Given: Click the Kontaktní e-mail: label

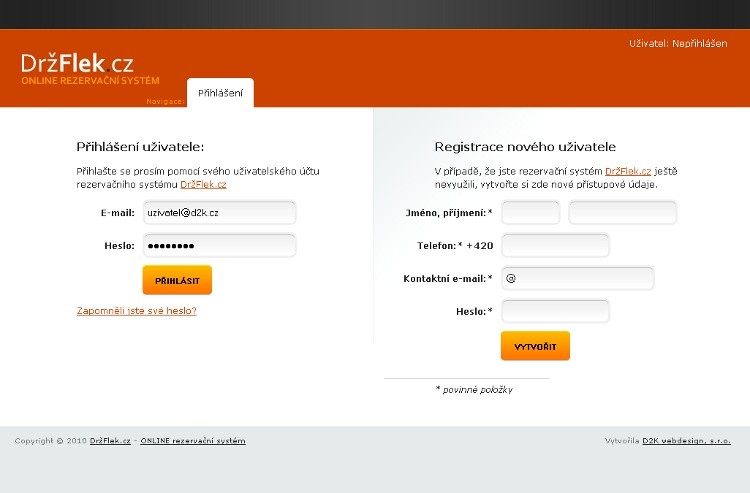Looking at the screenshot, I should 448,278.
